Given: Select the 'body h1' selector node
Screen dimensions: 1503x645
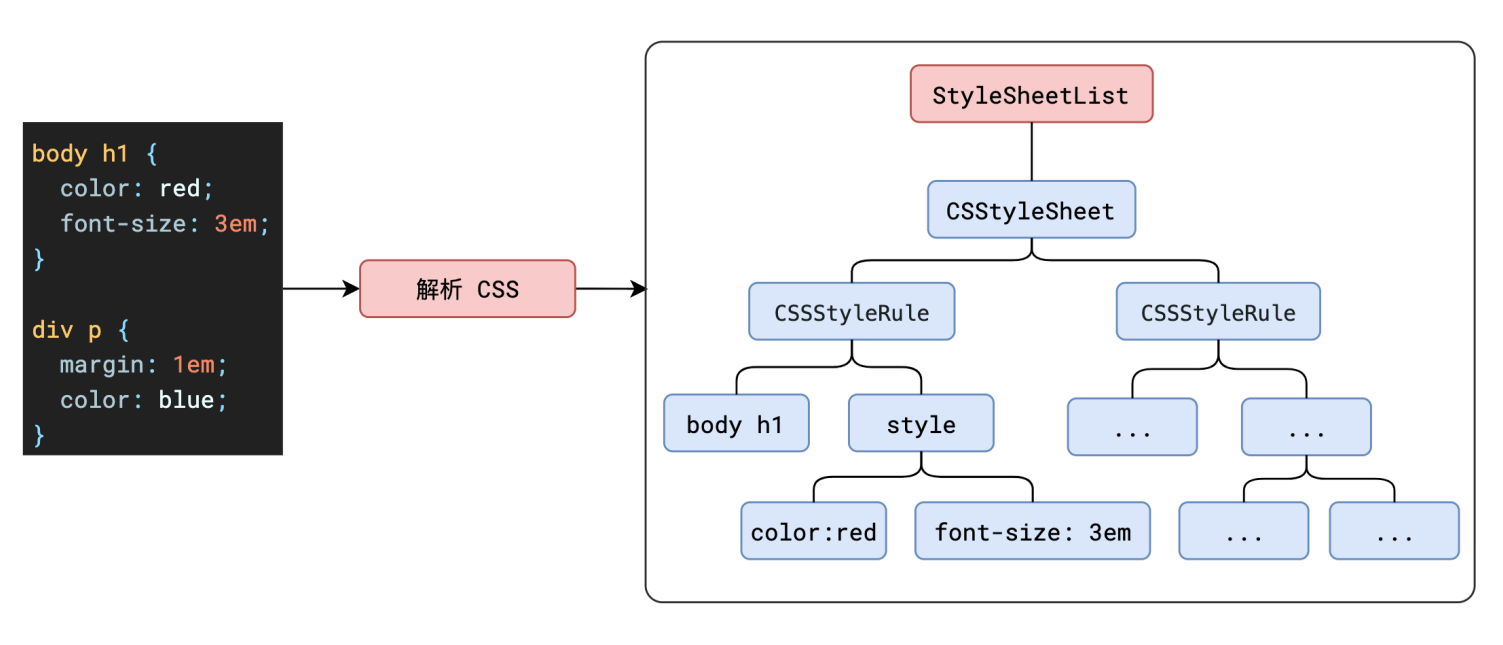Looking at the screenshot, I should [736, 423].
